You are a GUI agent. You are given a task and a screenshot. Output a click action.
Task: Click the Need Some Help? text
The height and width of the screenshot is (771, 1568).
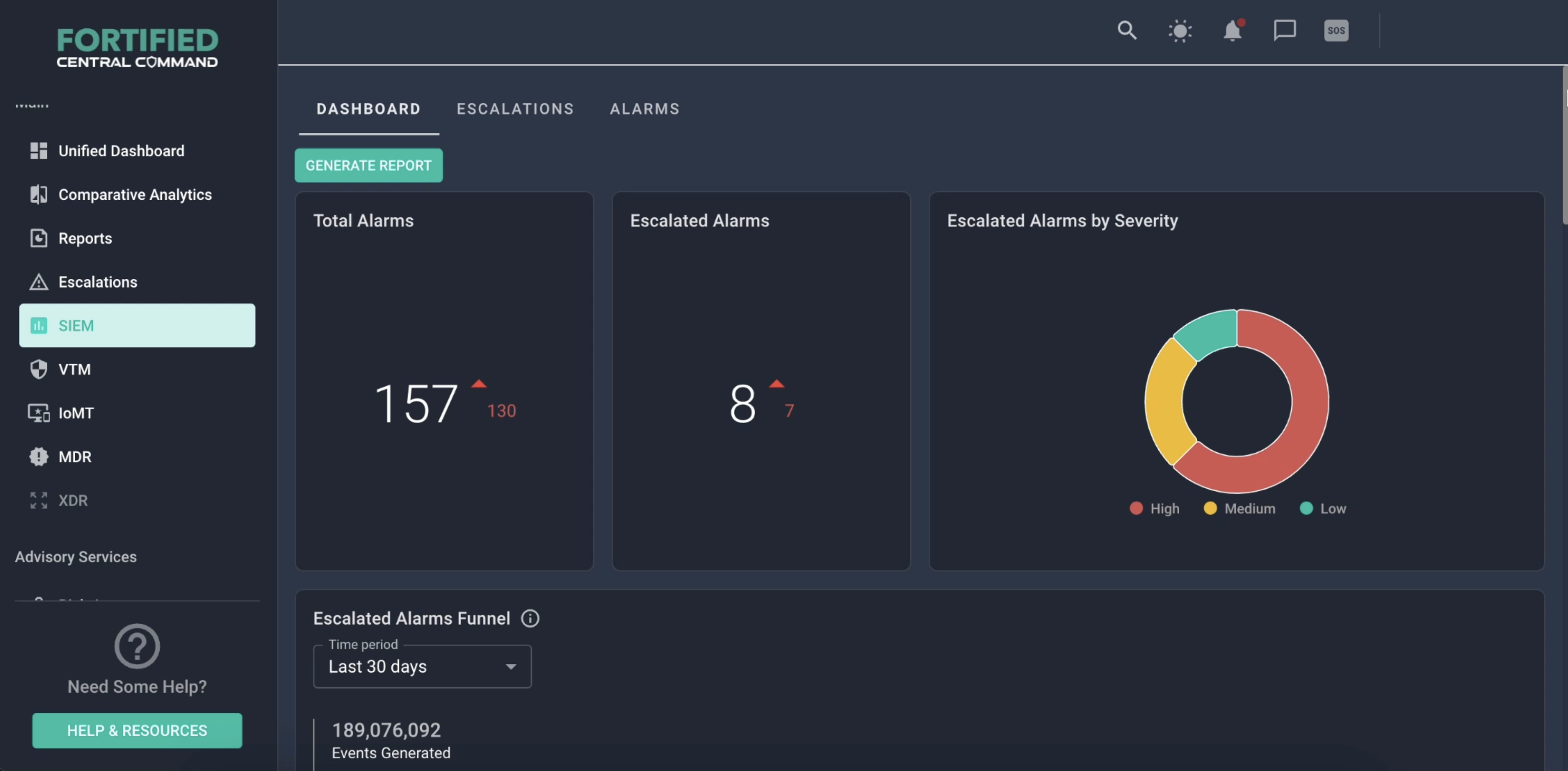(x=137, y=686)
